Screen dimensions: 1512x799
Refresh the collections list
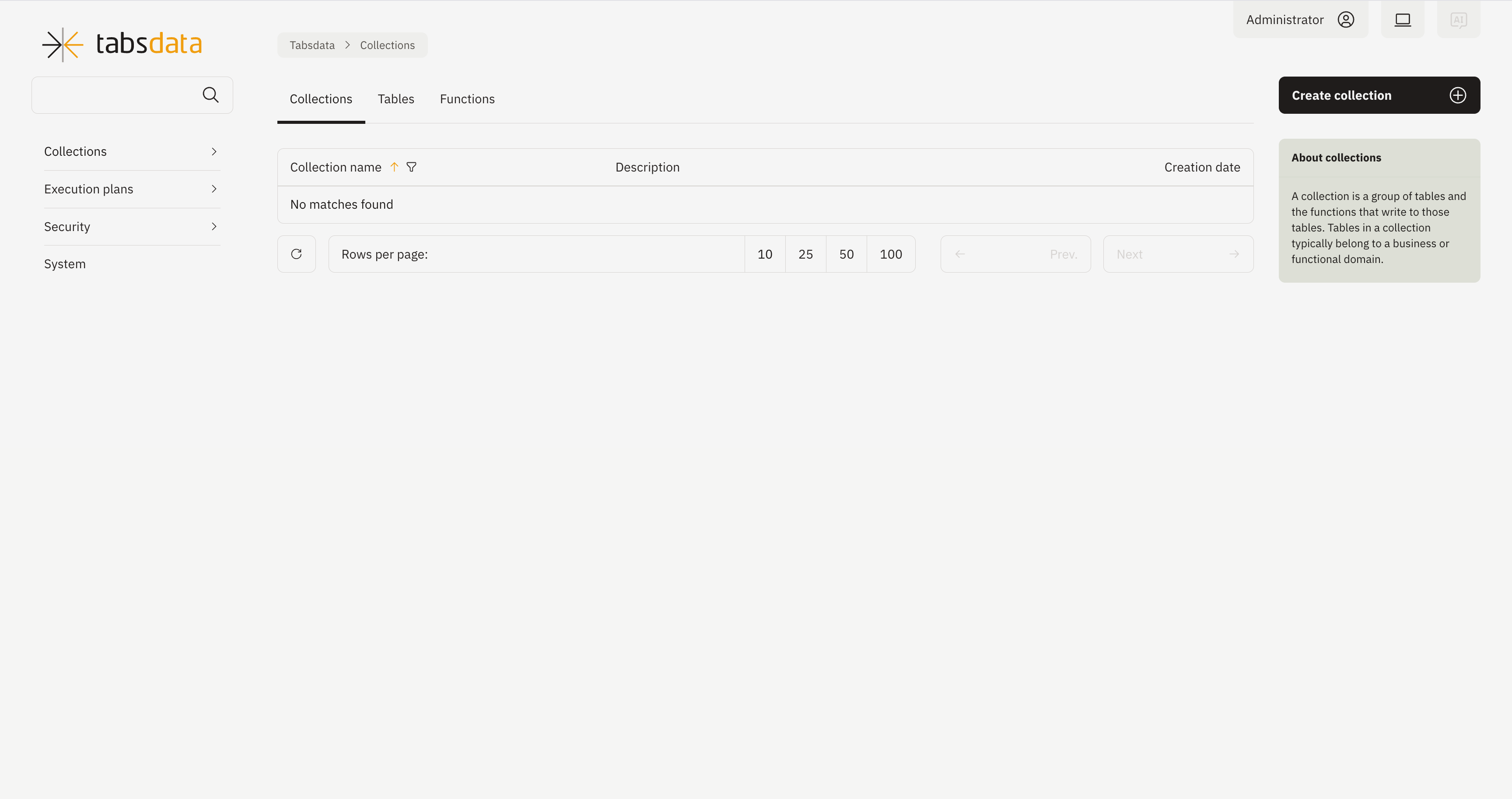click(297, 254)
